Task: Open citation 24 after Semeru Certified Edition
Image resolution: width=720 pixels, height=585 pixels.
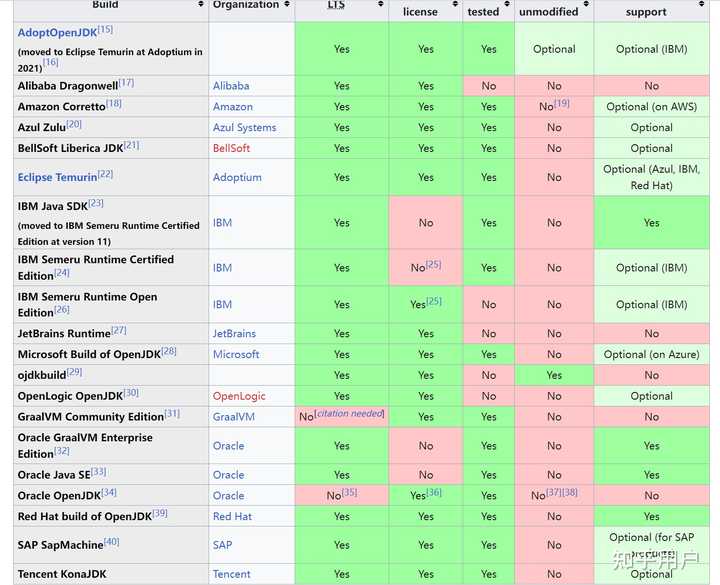Action: tap(62, 273)
